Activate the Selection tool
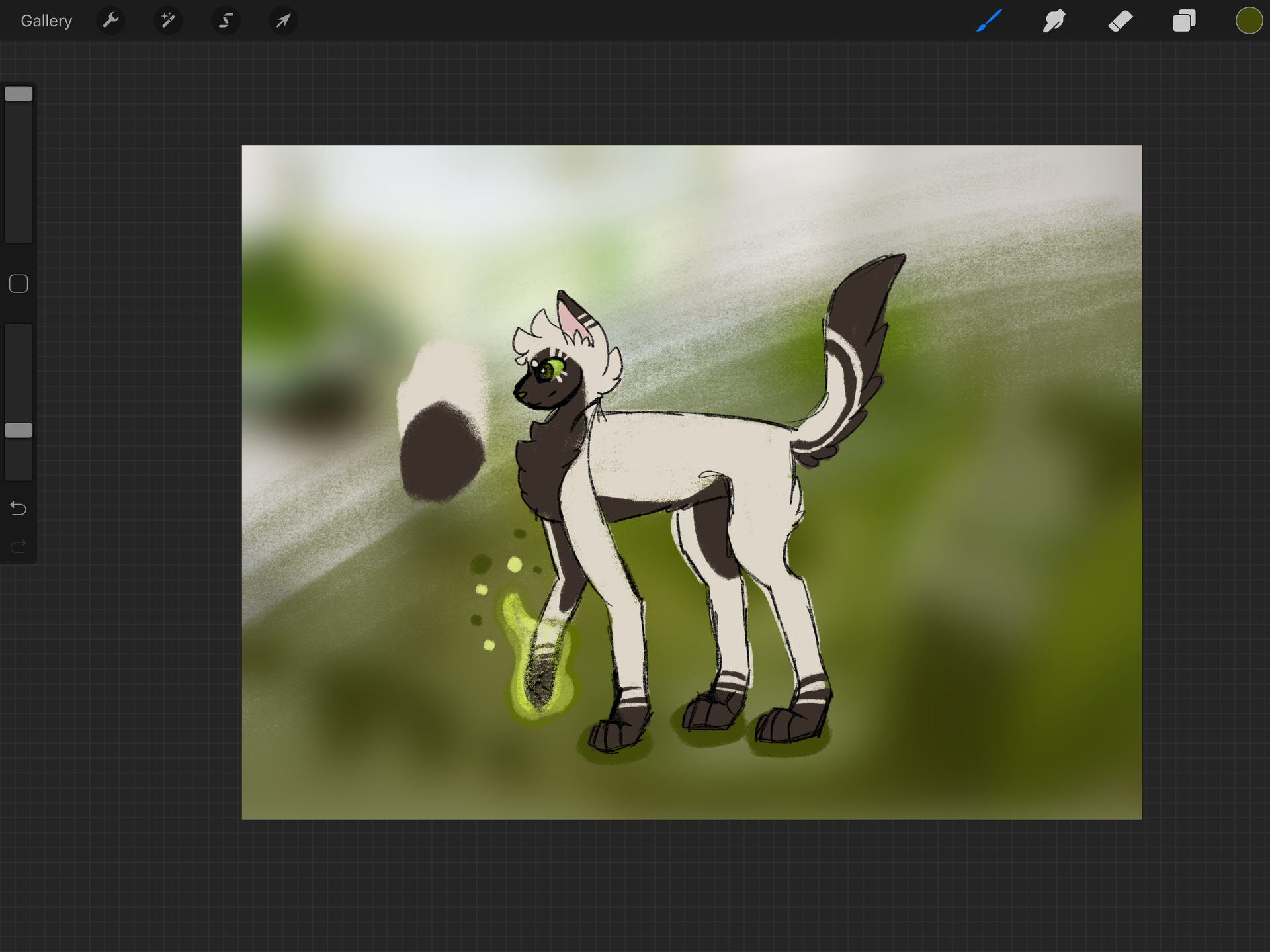 [226, 21]
